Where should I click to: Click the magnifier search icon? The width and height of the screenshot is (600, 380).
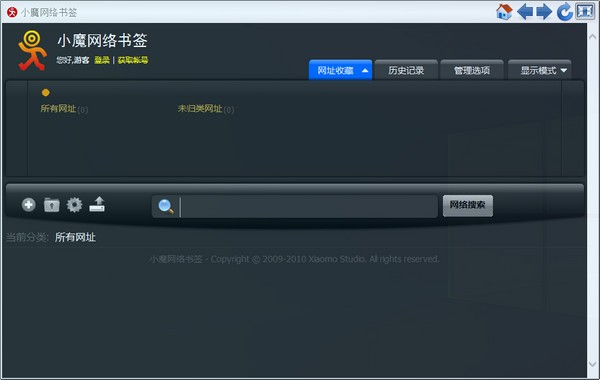click(x=166, y=206)
